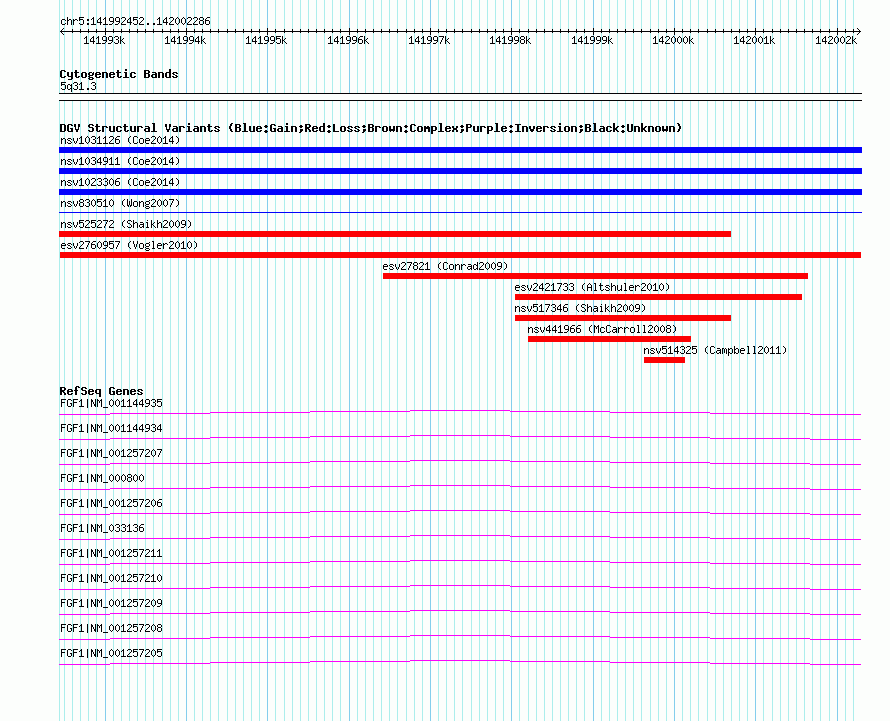This screenshot has height=721, width=890.
Task: Click ruler position 141995k
Action: [x=266, y=40]
